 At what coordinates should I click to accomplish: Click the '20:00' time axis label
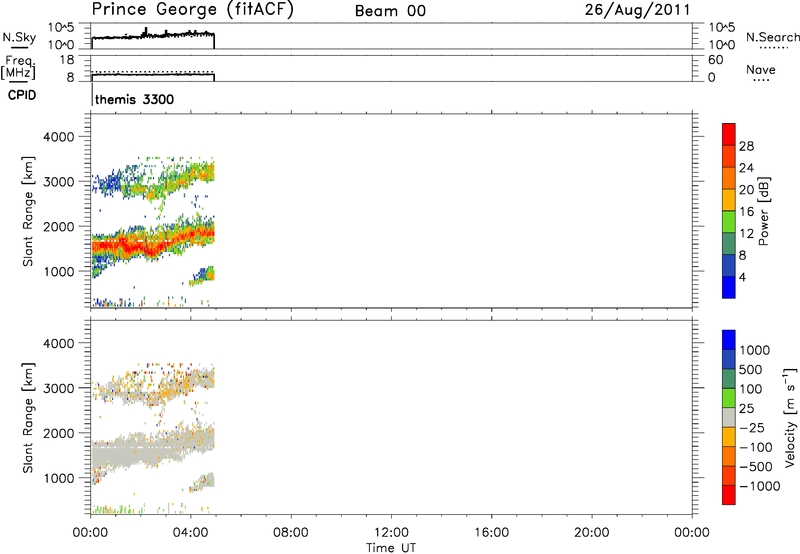tap(592, 533)
